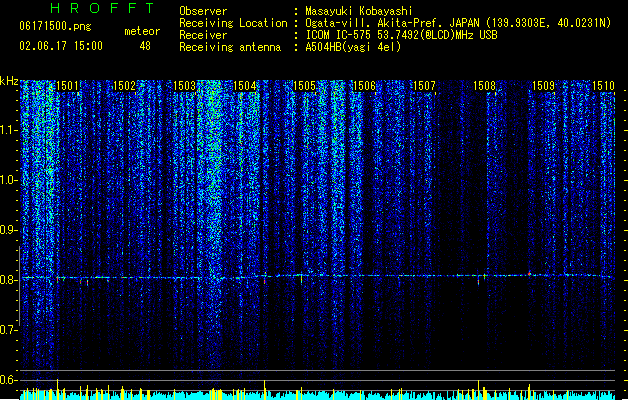Click the meteor count 48

(145, 46)
